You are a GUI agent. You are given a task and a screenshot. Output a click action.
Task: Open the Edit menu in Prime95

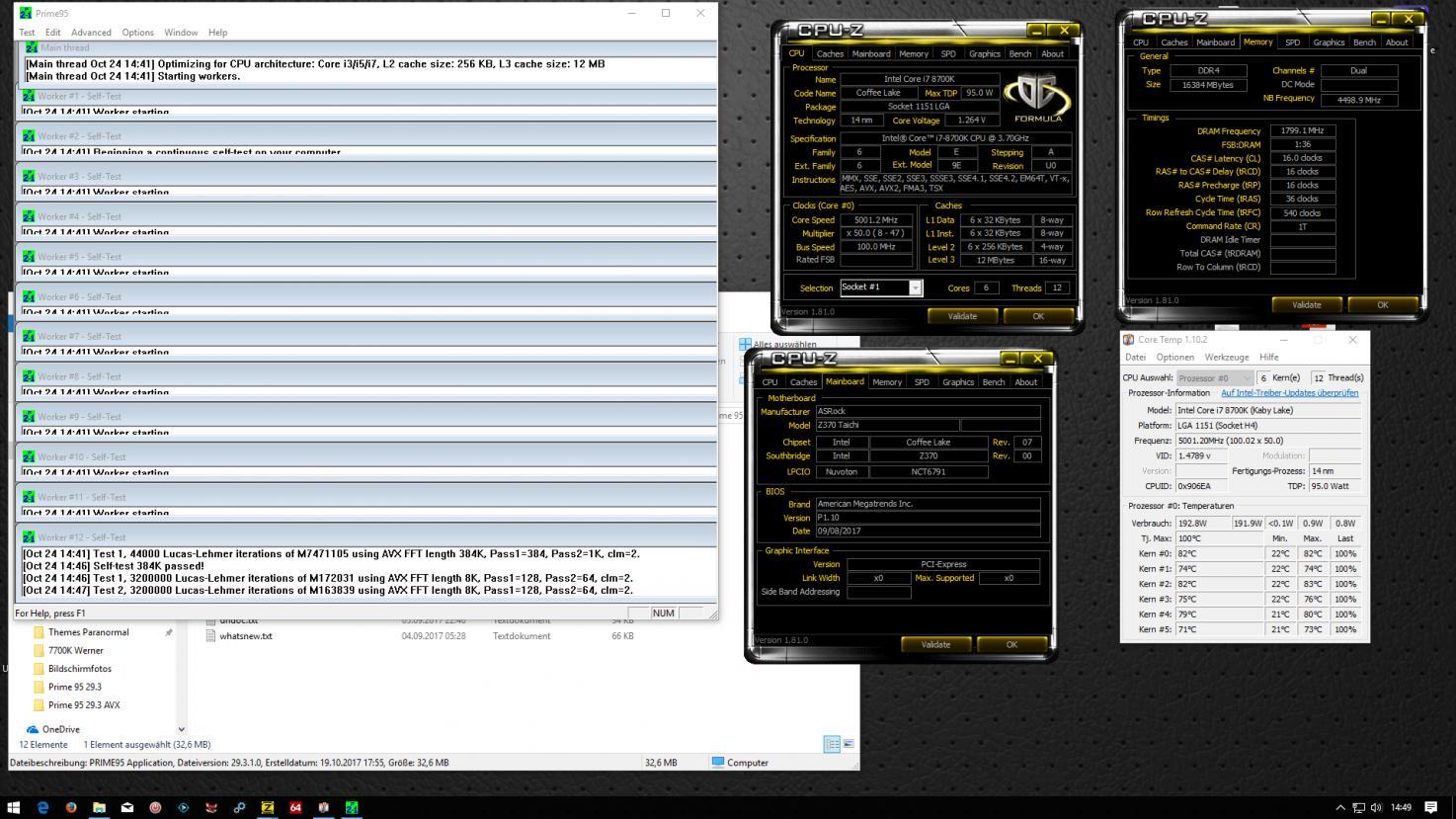pos(52,33)
